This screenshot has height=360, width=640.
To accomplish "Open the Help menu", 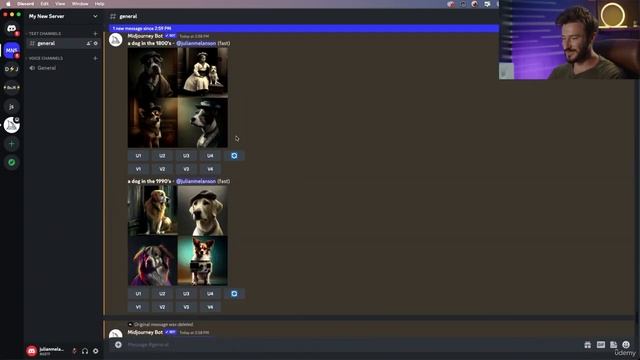I will (99, 4).
